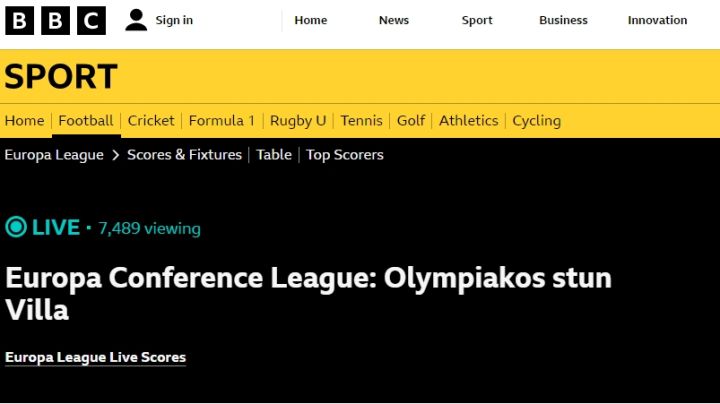
Task: Open the Formula 1 tab
Action: tap(222, 120)
